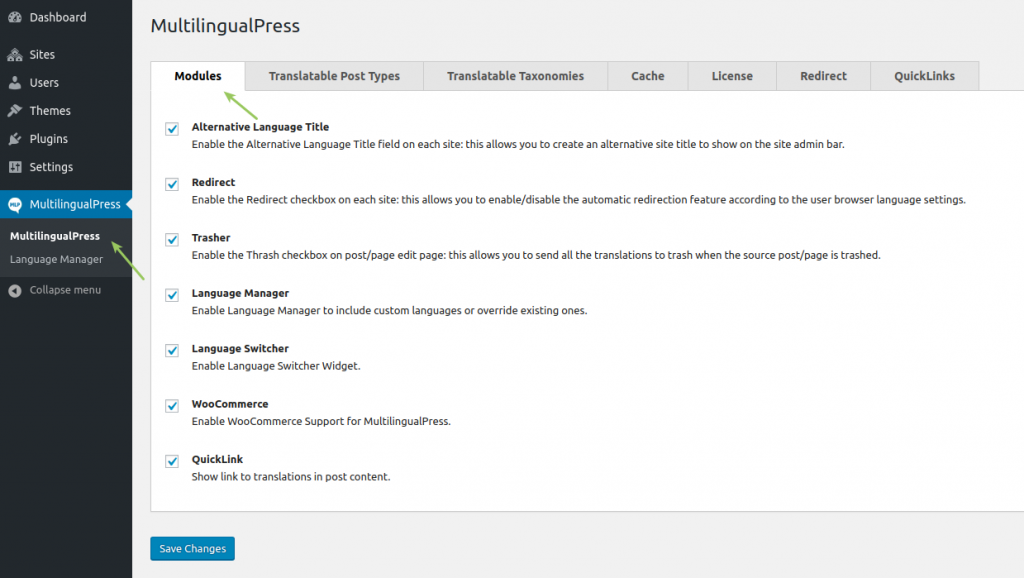Uncheck Alternative Language Title module
The height and width of the screenshot is (578, 1024).
pos(172,129)
